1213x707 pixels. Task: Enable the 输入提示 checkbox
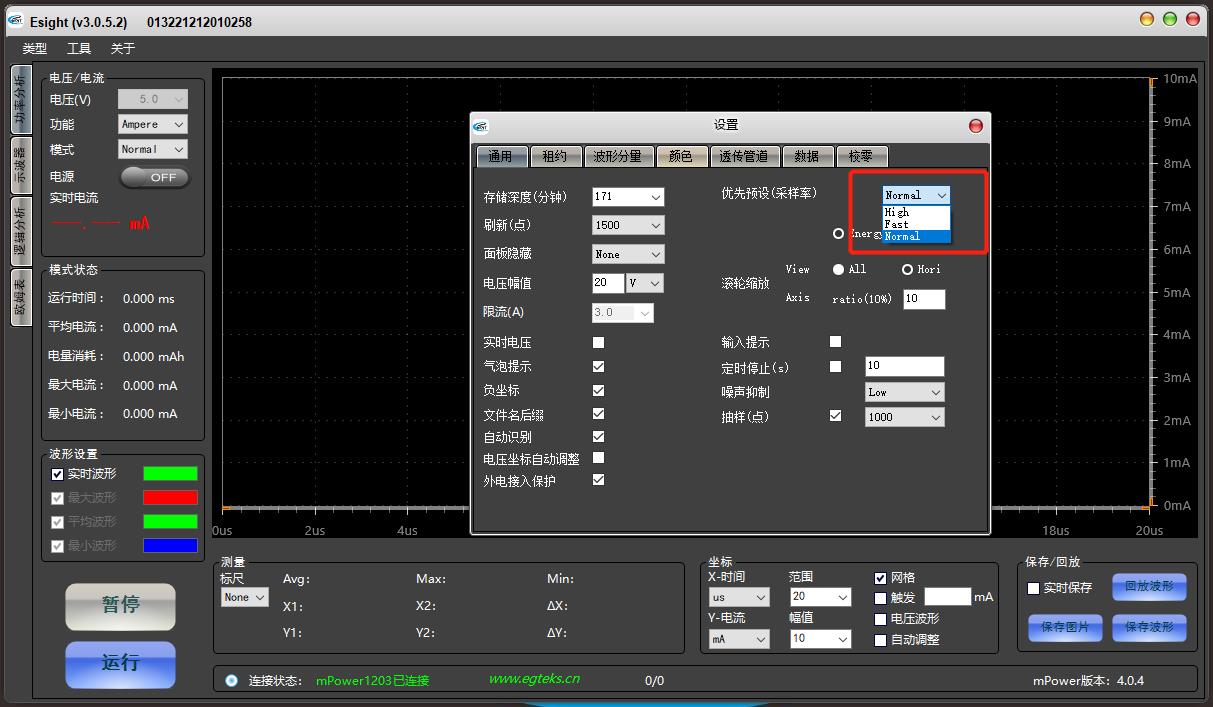tap(836, 342)
